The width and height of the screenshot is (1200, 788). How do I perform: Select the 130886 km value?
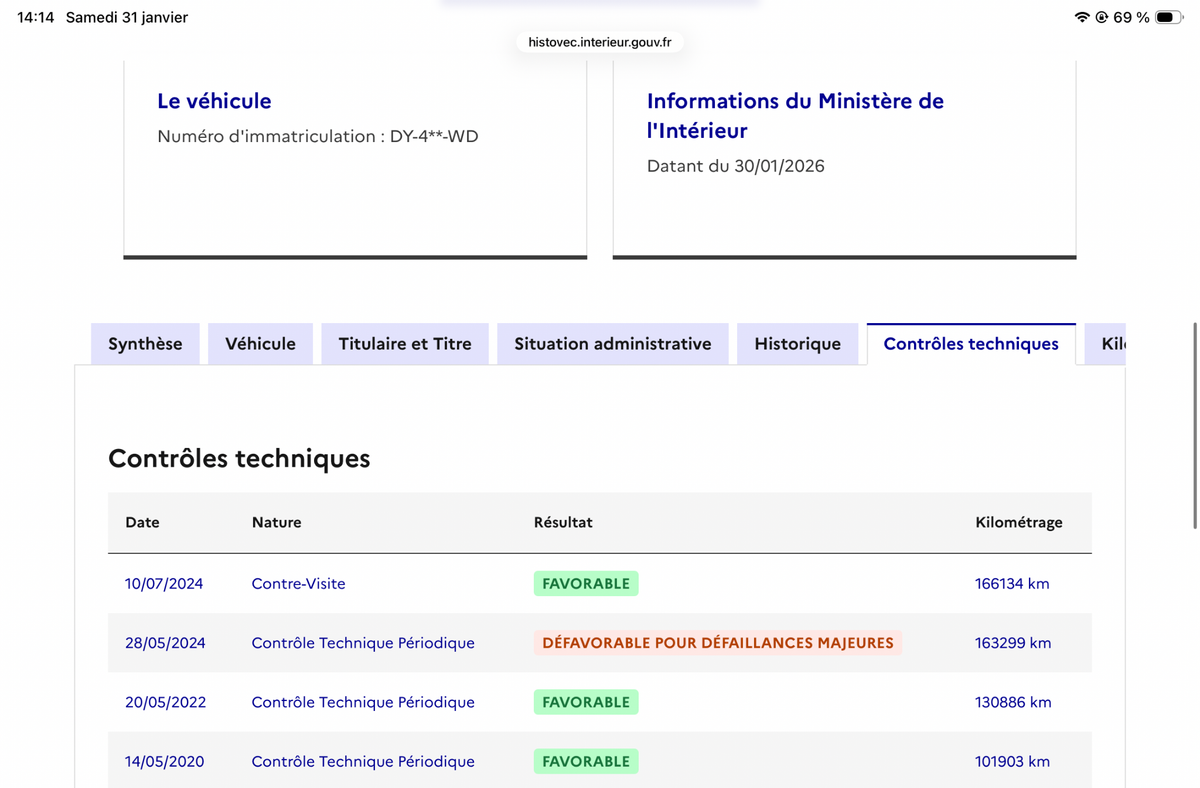tap(1013, 702)
